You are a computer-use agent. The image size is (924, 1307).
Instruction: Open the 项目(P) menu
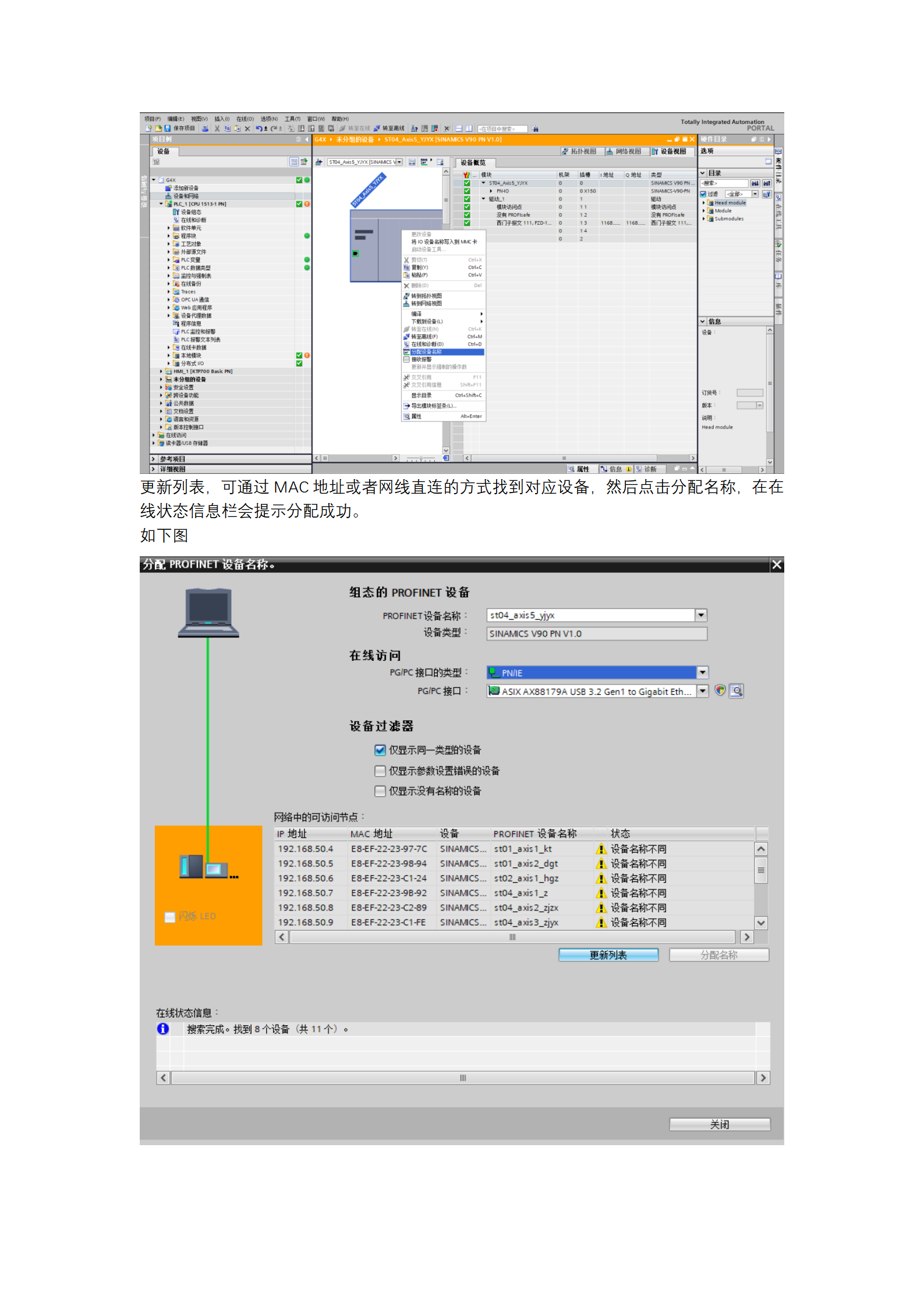(153, 119)
